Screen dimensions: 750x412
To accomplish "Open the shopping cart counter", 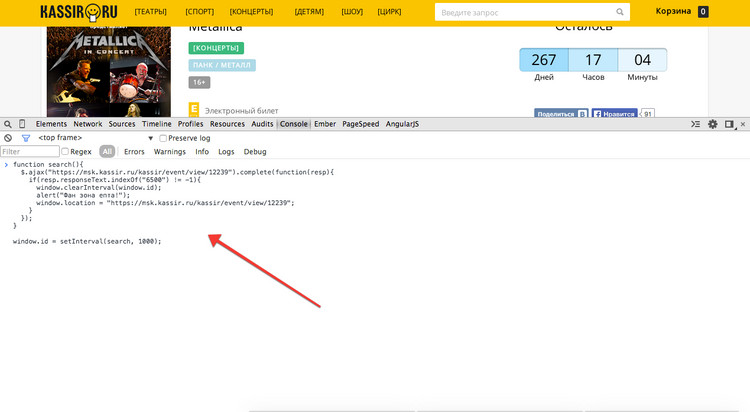I will pyautogui.click(x=703, y=12).
